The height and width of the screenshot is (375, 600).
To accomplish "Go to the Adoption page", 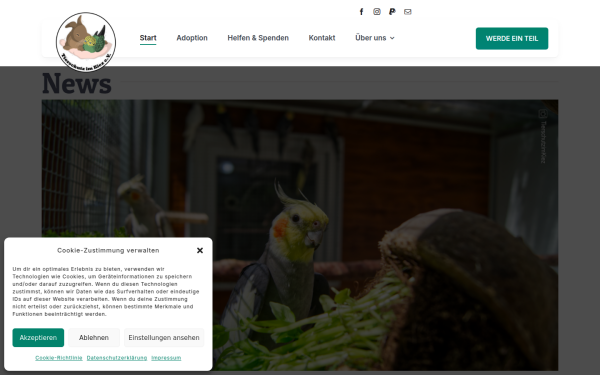I will click(x=192, y=38).
